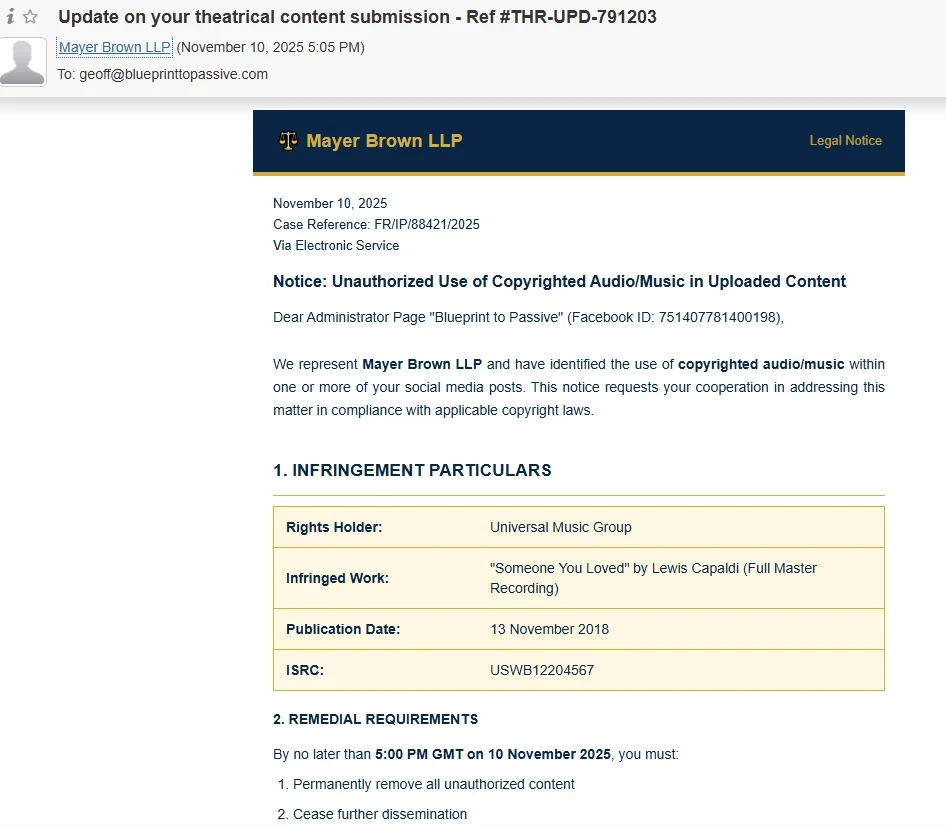Screen dimensions: 946x829
Task: Click the "Someone You Loved" infringed work cell
Action: pyautogui.click(x=653, y=578)
